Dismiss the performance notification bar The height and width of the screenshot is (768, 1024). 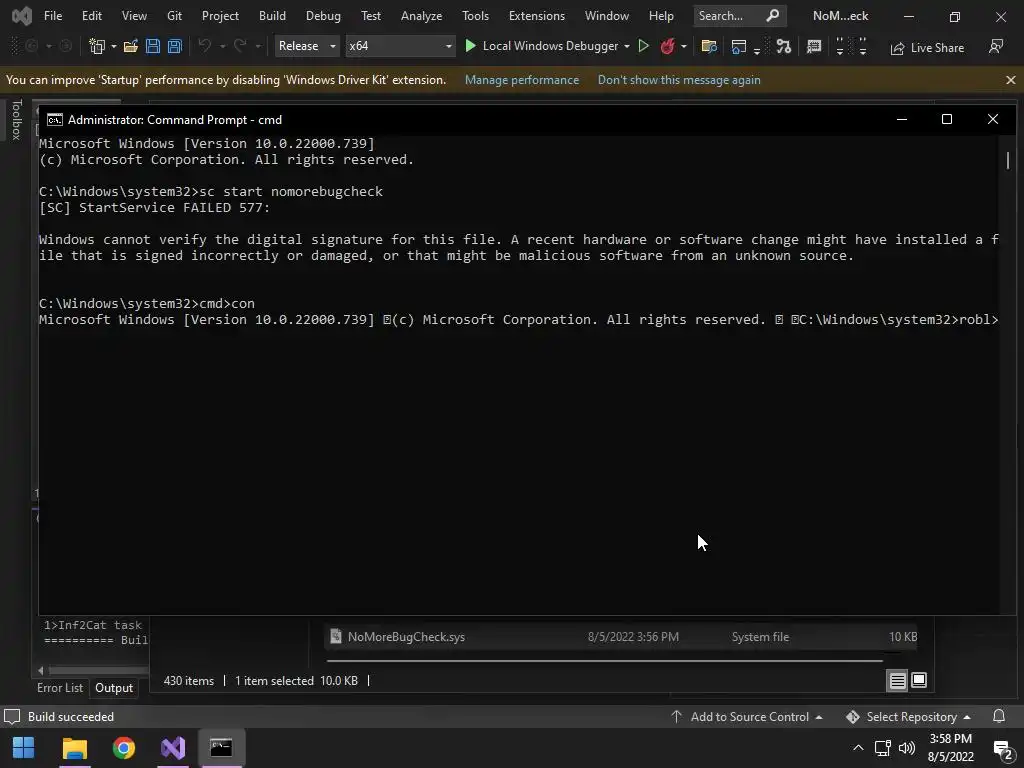click(x=1011, y=80)
